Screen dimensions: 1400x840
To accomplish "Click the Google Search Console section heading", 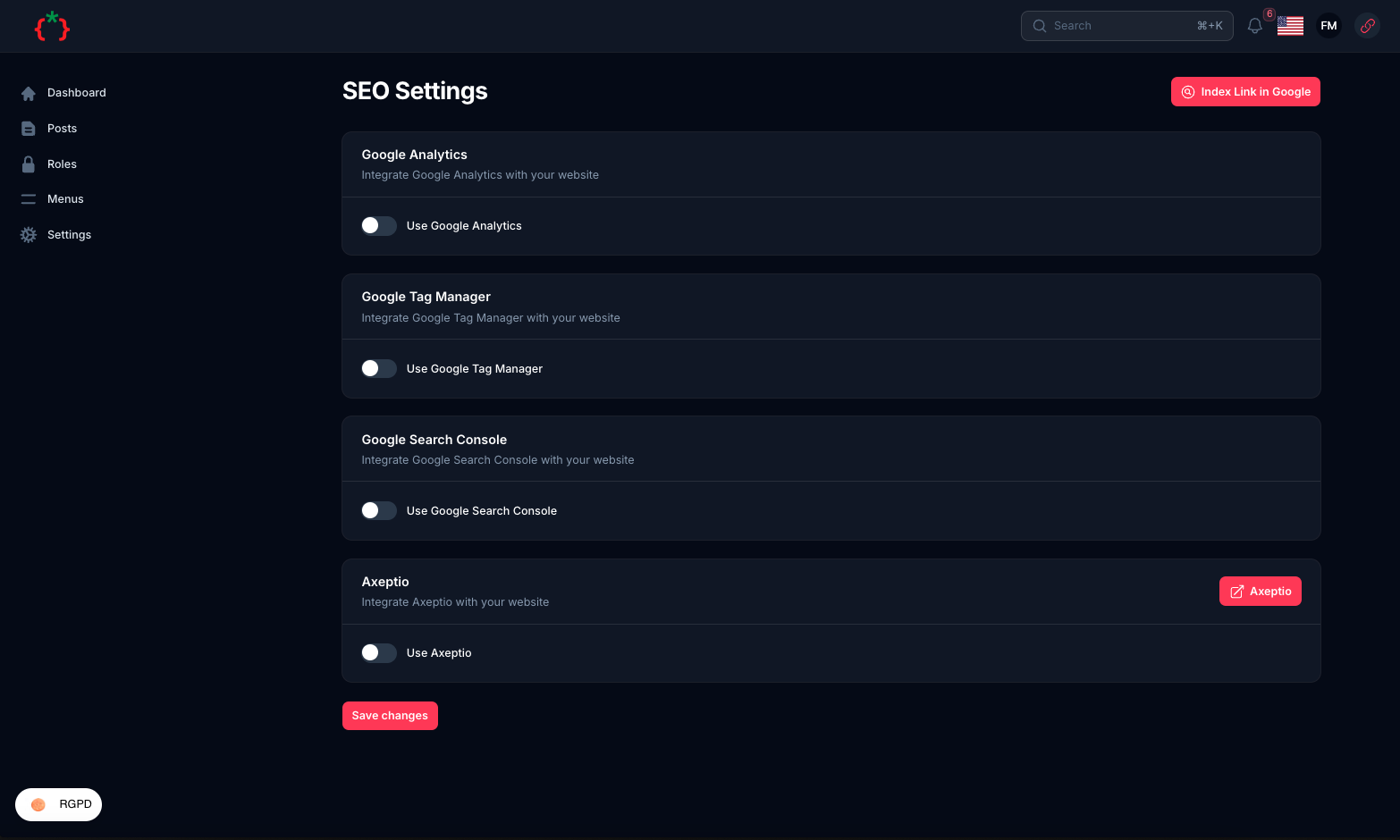I will tap(434, 440).
